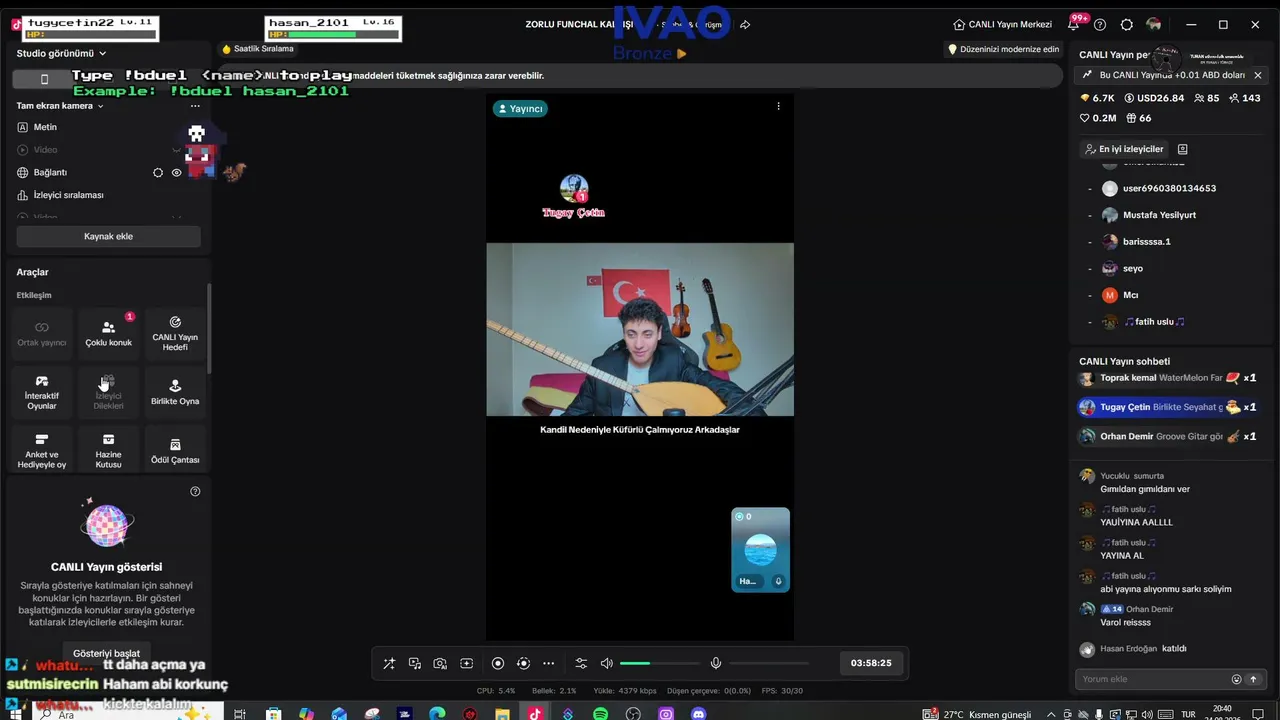Expand the Studio görünümü dropdown
Viewport: 1280px width, 720px height.
pos(61,53)
